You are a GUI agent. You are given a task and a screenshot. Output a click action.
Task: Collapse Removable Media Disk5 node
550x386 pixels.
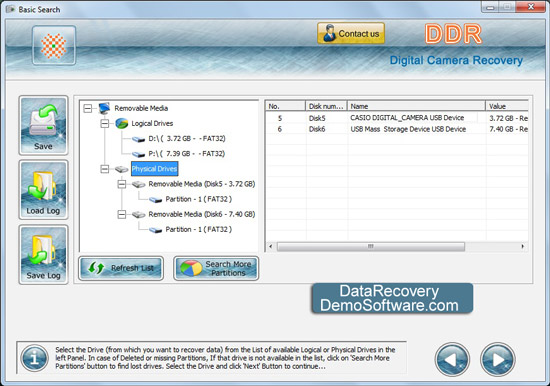click(x=122, y=184)
